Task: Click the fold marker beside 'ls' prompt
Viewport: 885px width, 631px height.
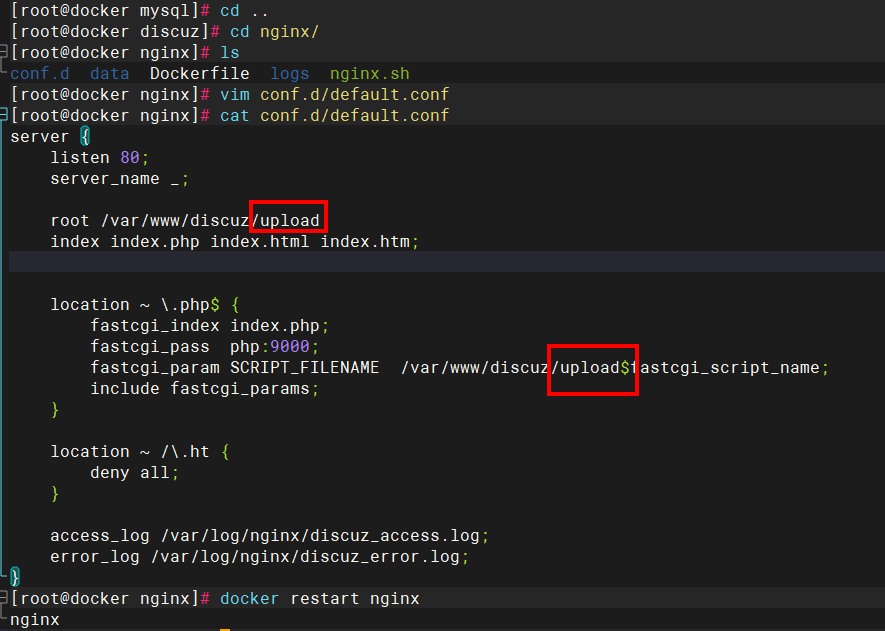Action: (3, 52)
